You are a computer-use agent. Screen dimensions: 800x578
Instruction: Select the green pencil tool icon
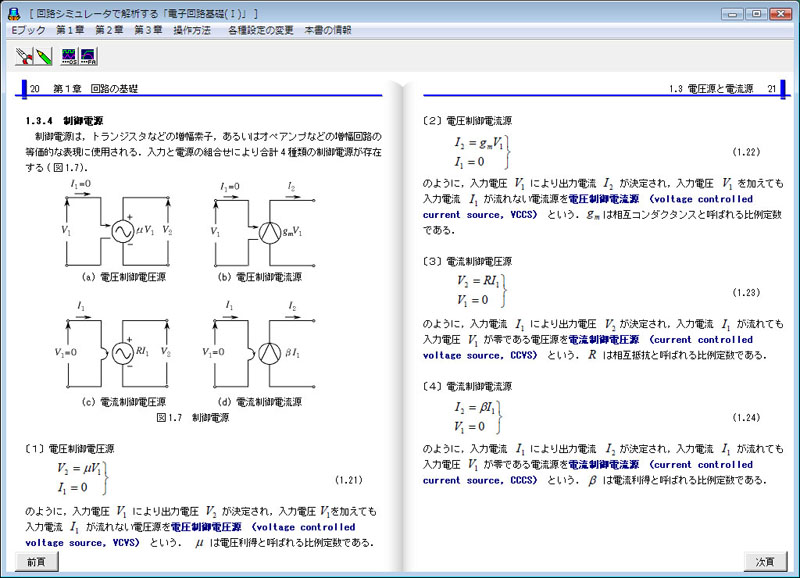tap(44, 56)
